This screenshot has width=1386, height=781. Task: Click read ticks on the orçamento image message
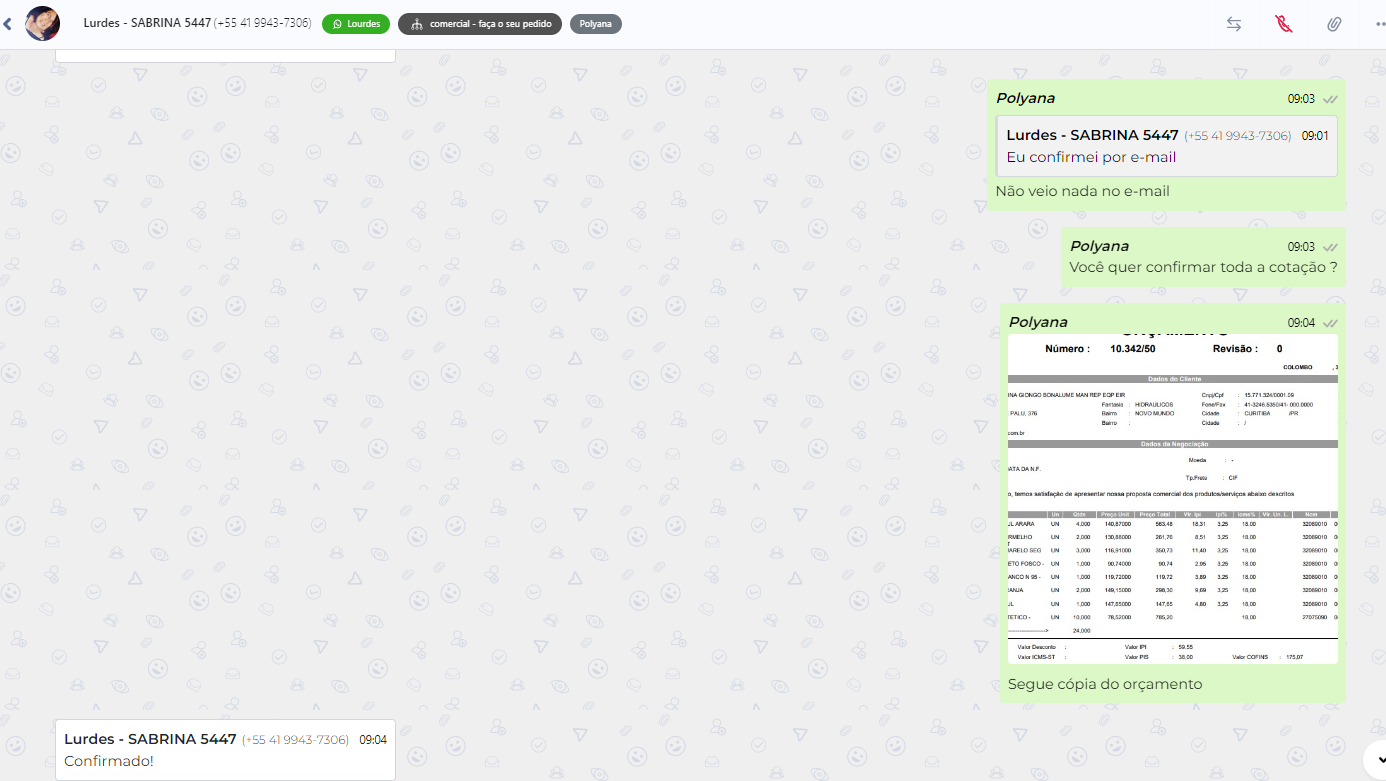[1330, 323]
